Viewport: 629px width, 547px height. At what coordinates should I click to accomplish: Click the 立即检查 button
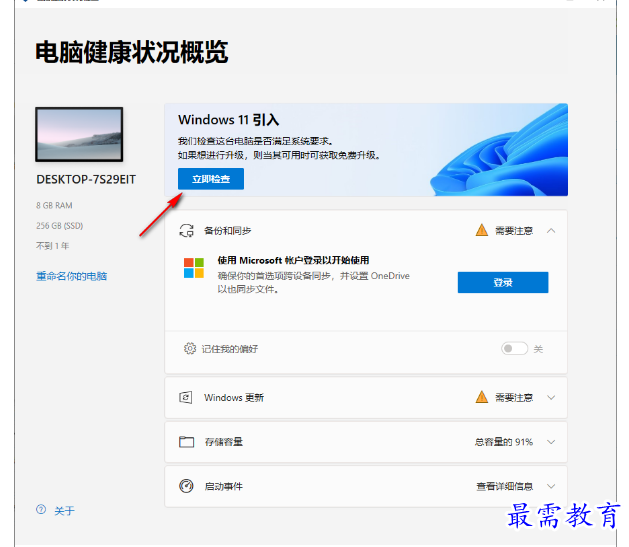(x=211, y=179)
